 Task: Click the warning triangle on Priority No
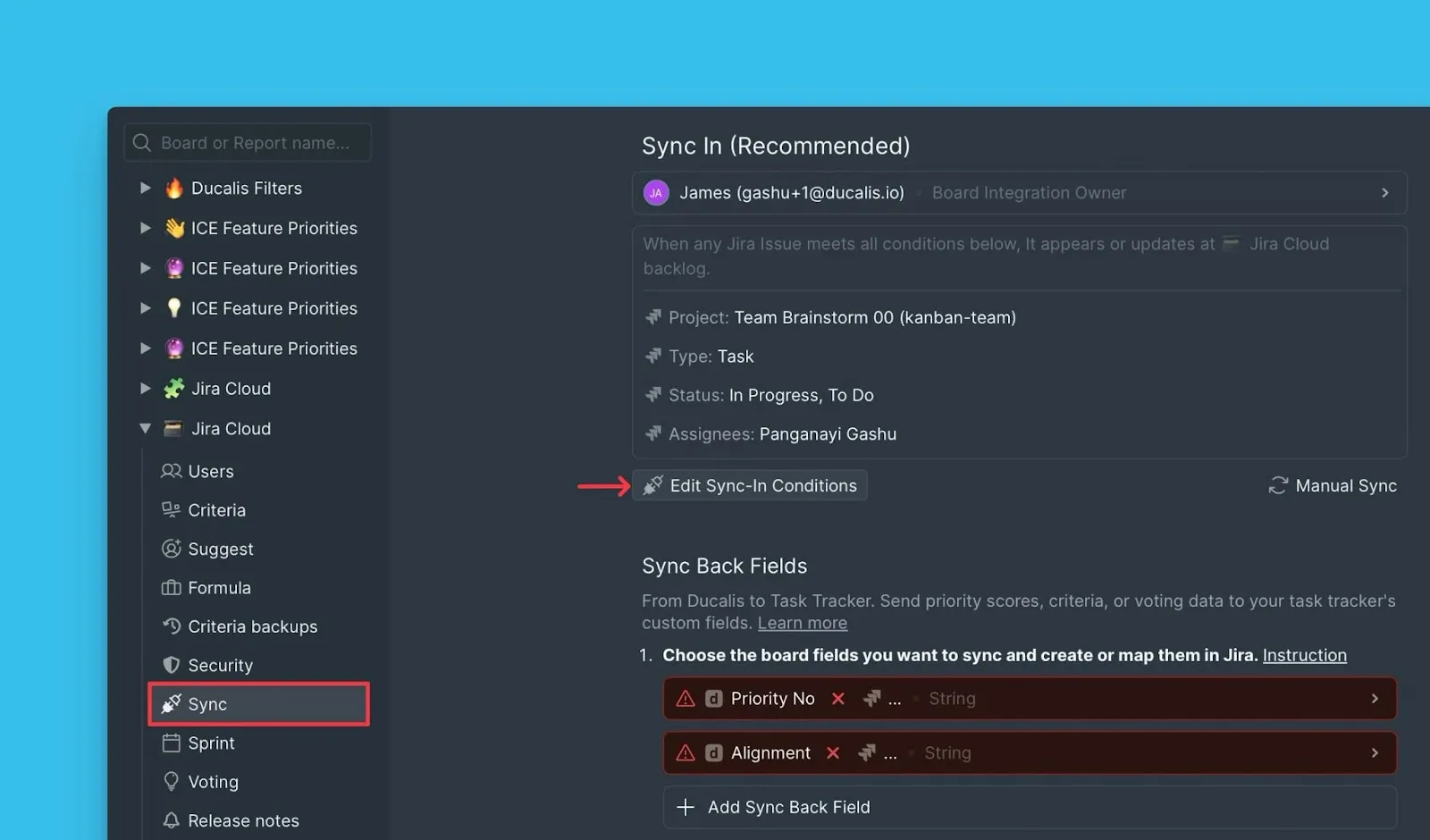coord(686,699)
